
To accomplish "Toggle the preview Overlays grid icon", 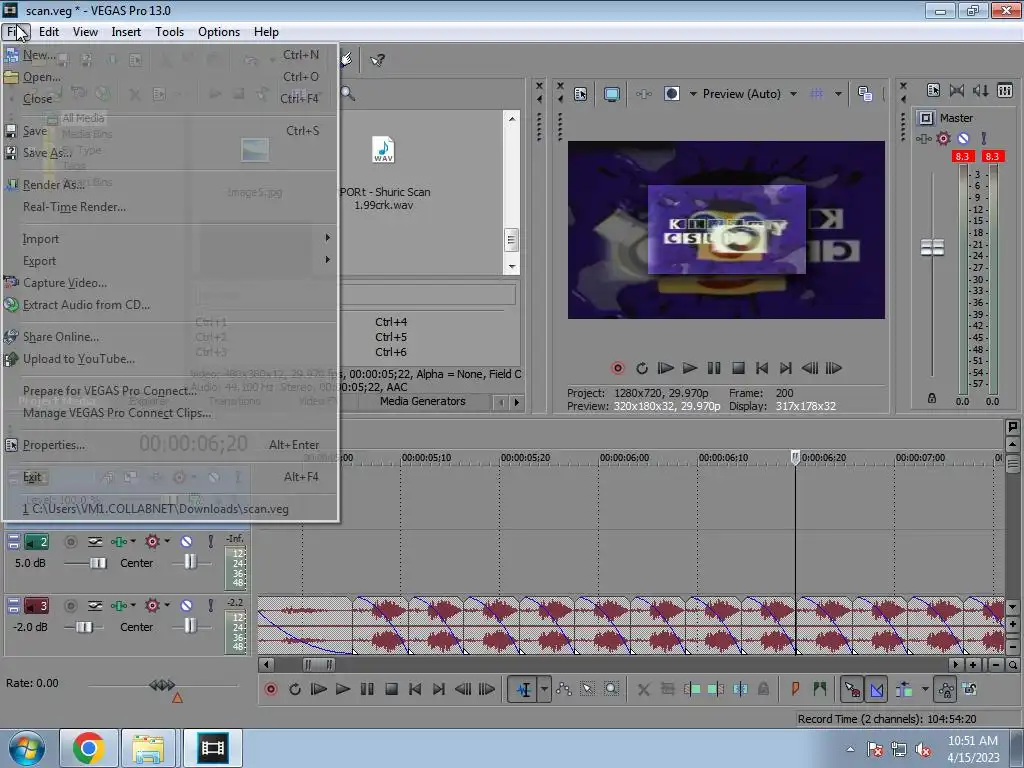I will pos(817,94).
